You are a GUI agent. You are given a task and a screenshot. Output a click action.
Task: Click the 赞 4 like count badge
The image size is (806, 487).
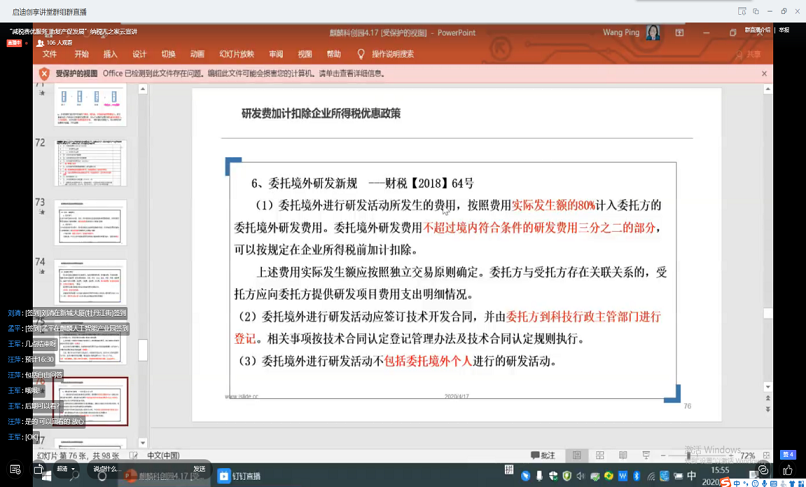787,455
